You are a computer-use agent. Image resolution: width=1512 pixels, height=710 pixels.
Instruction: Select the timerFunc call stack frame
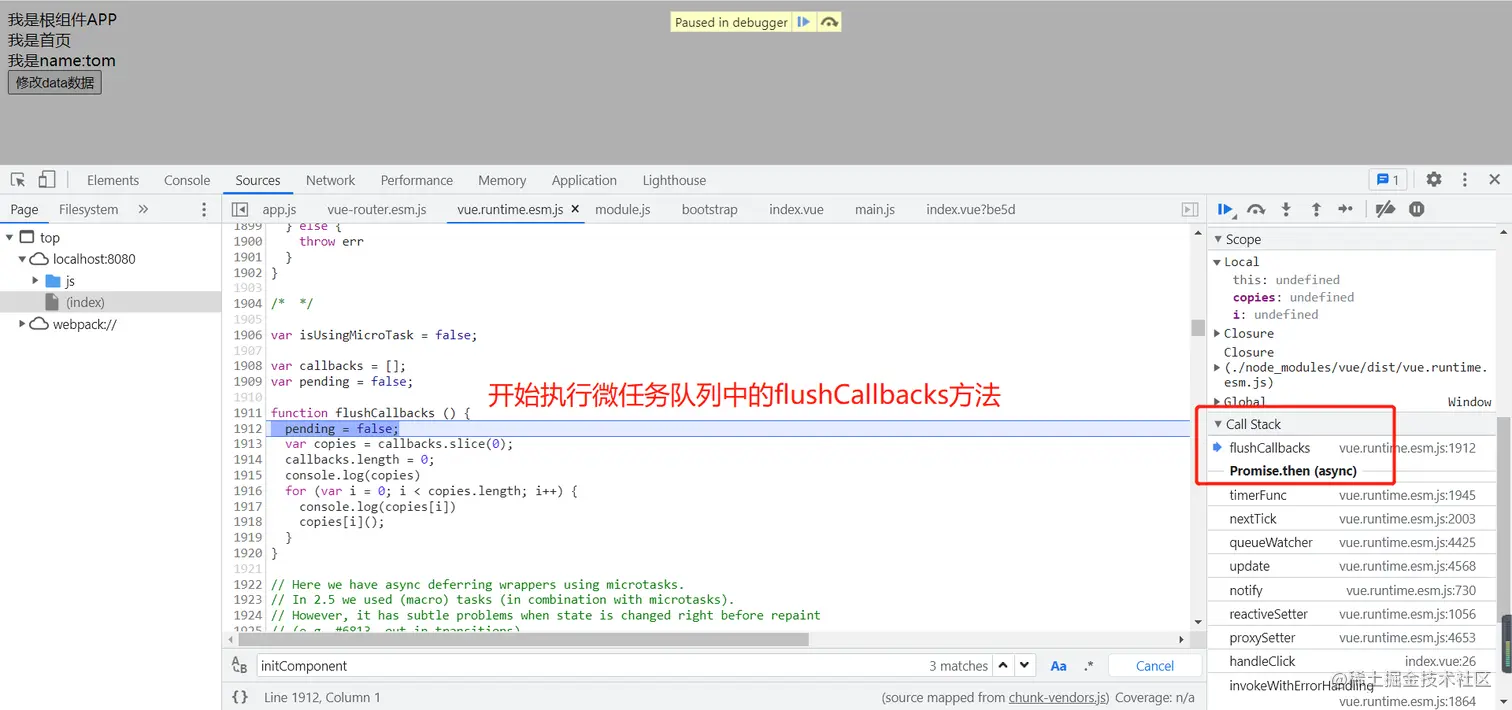[1352, 495]
